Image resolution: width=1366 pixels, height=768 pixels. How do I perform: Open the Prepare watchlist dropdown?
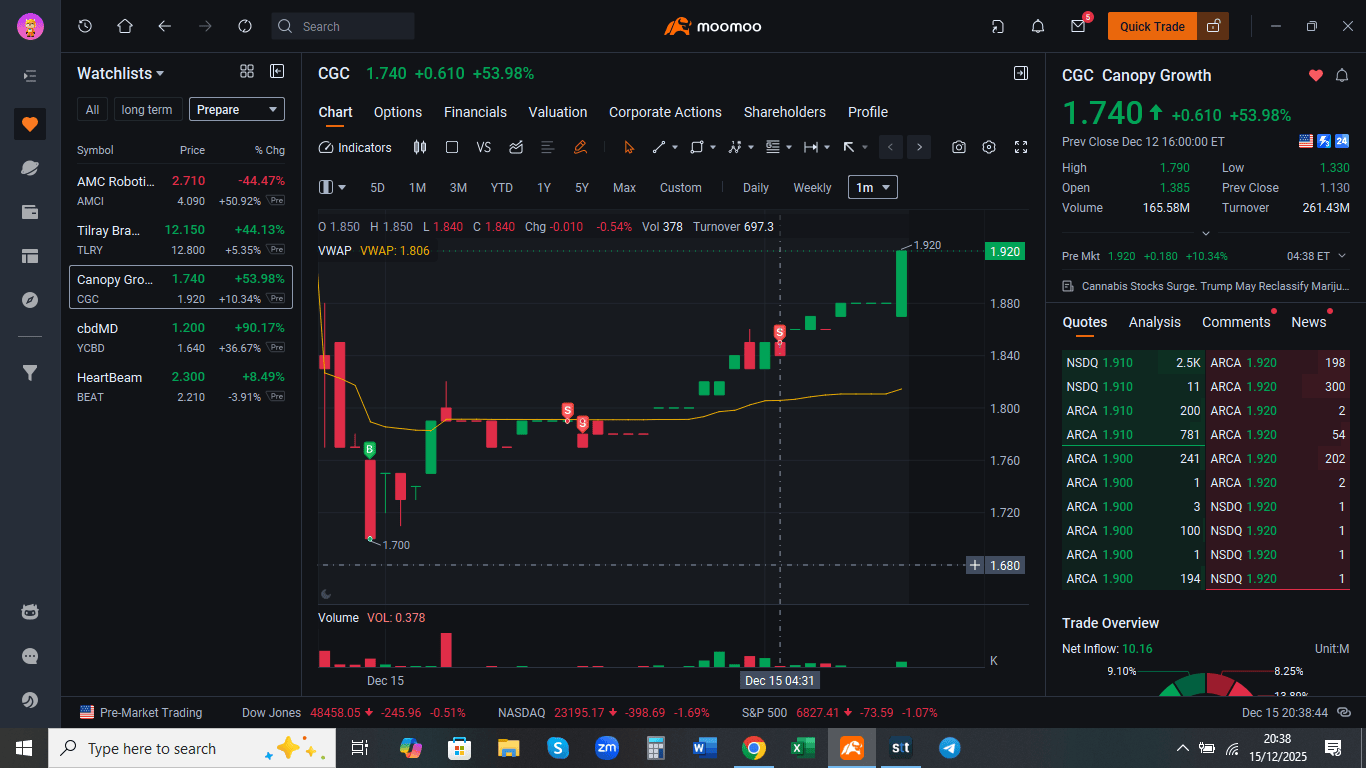coord(237,110)
